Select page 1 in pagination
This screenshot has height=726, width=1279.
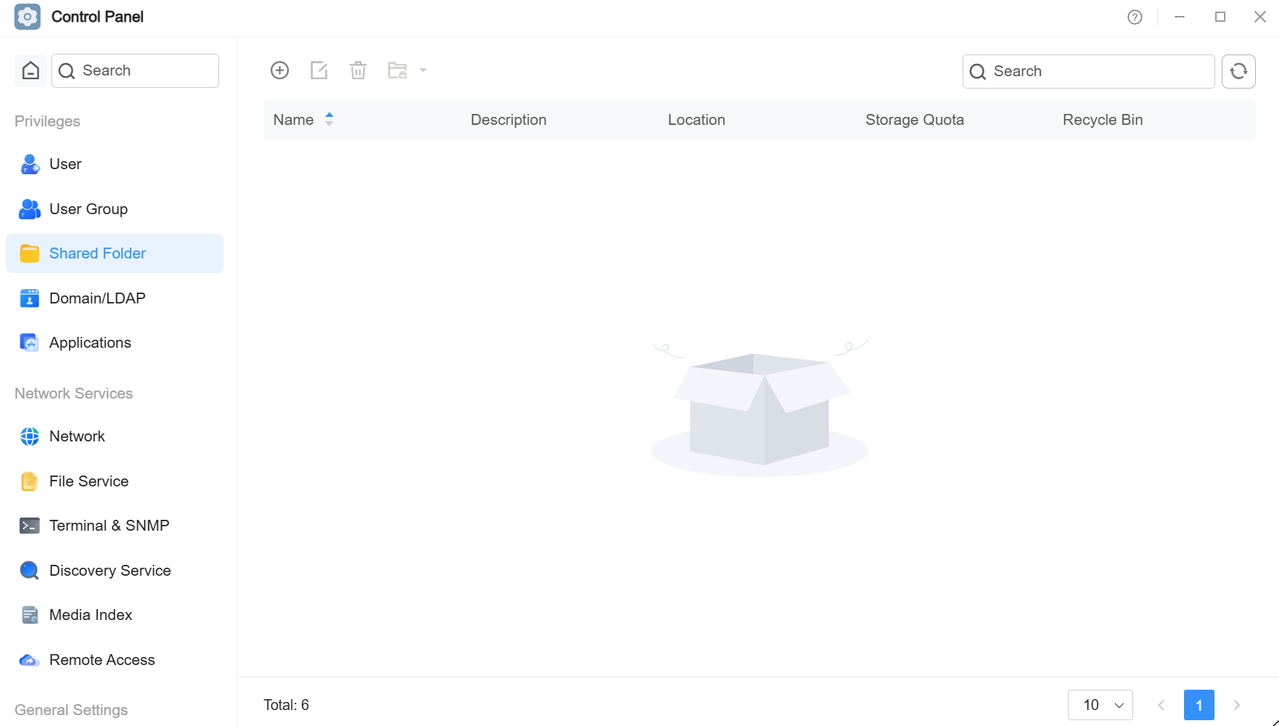pyautogui.click(x=1199, y=705)
